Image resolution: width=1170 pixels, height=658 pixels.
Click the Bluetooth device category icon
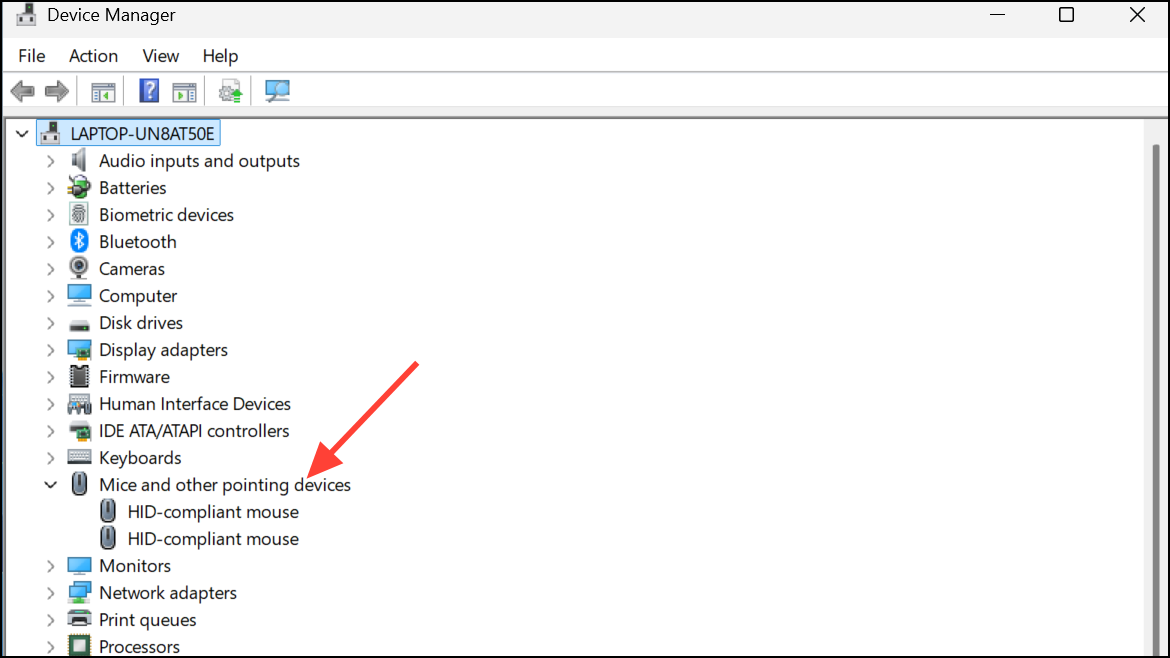click(x=79, y=242)
